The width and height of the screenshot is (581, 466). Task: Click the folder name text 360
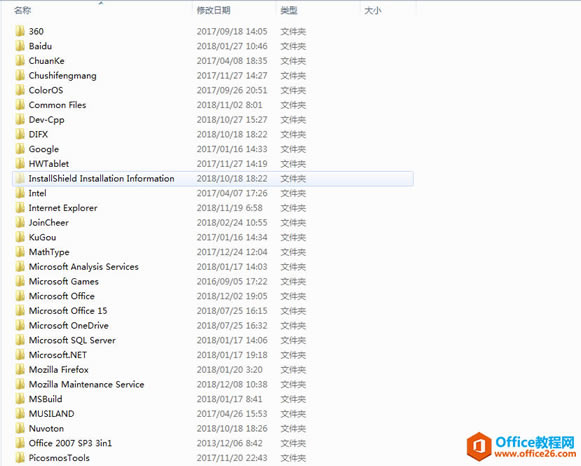(x=36, y=31)
